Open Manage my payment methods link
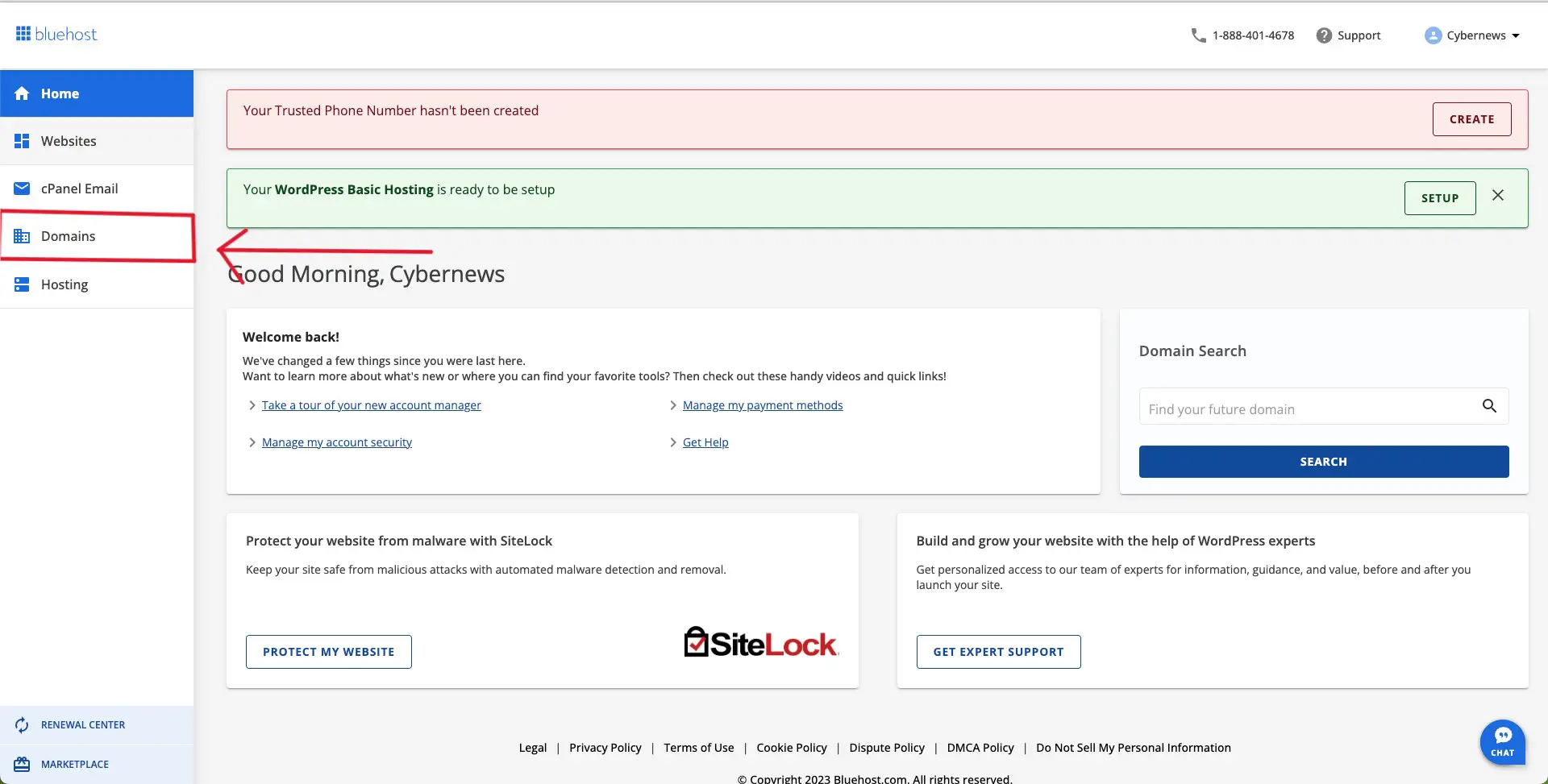 (763, 405)
